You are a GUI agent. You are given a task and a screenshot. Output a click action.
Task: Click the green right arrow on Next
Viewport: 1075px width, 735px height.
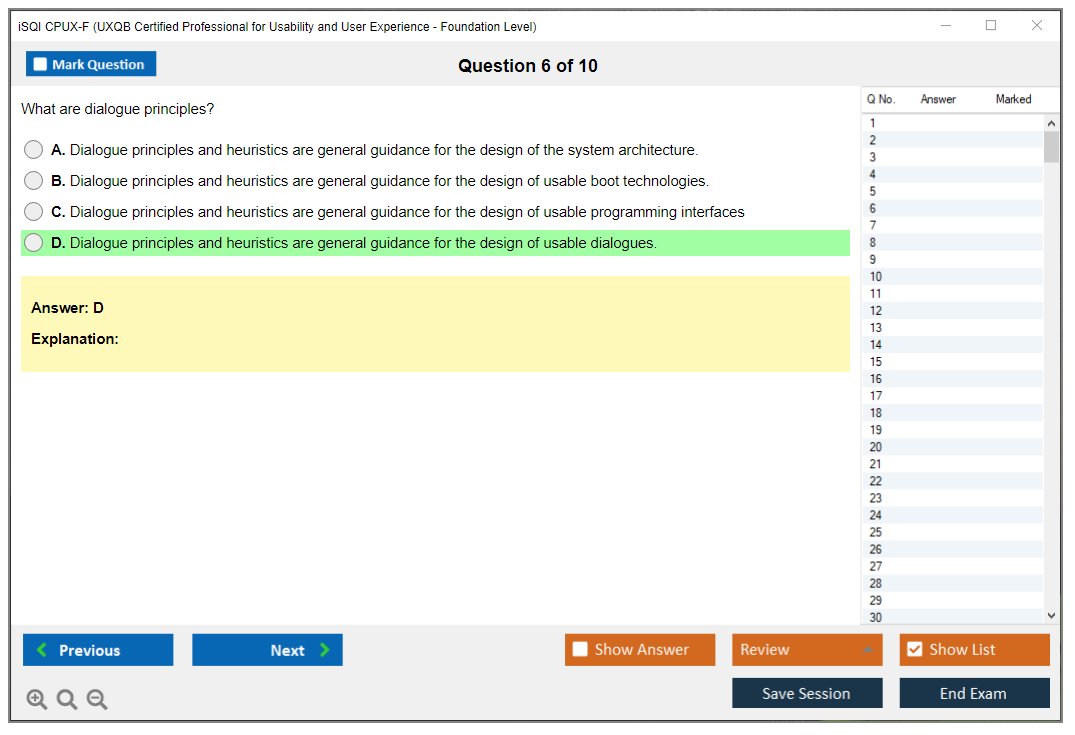(325, 650)
